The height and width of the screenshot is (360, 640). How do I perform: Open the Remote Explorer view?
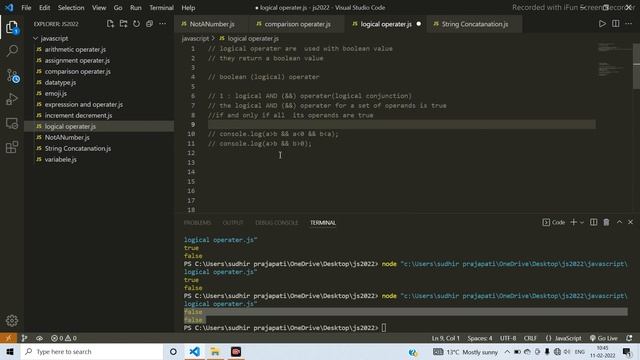click(12, 123)
